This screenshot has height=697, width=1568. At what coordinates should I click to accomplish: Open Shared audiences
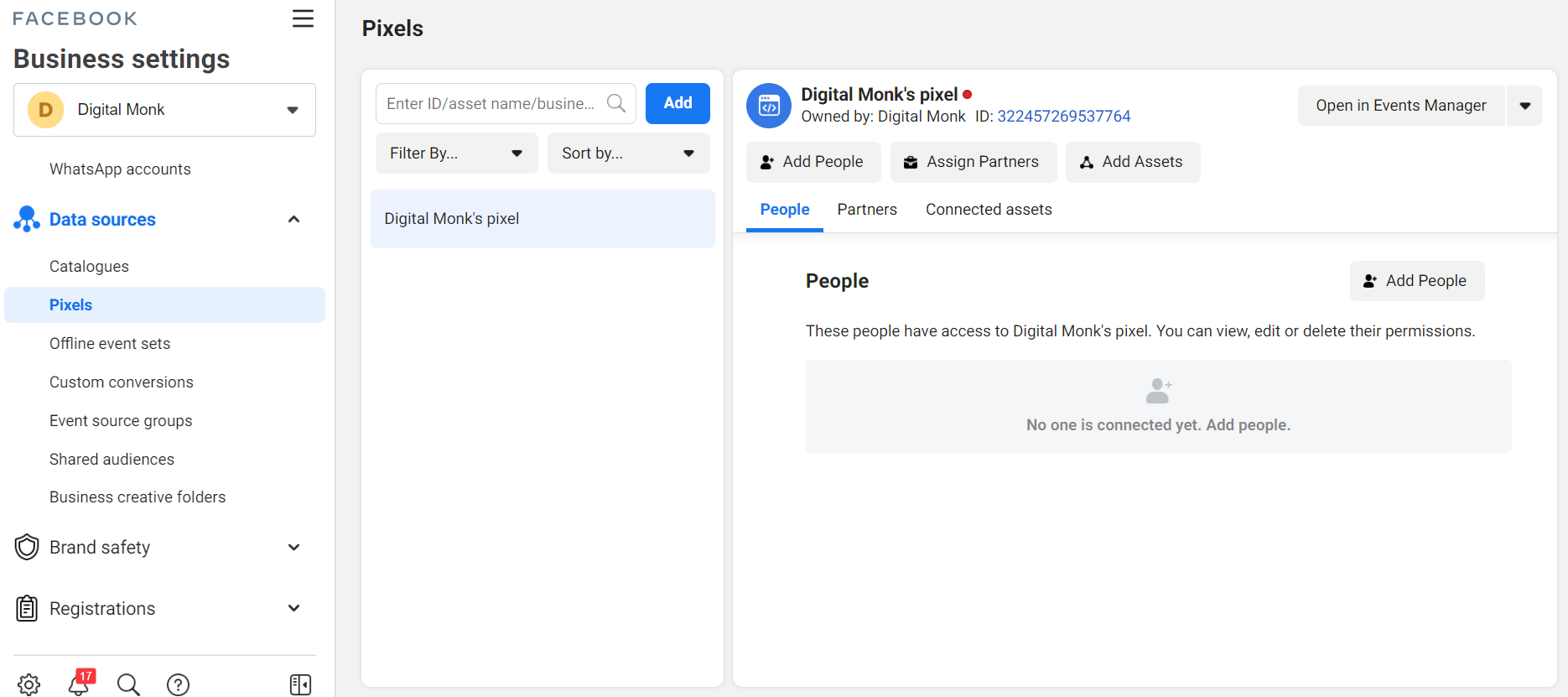pos(112,460)
